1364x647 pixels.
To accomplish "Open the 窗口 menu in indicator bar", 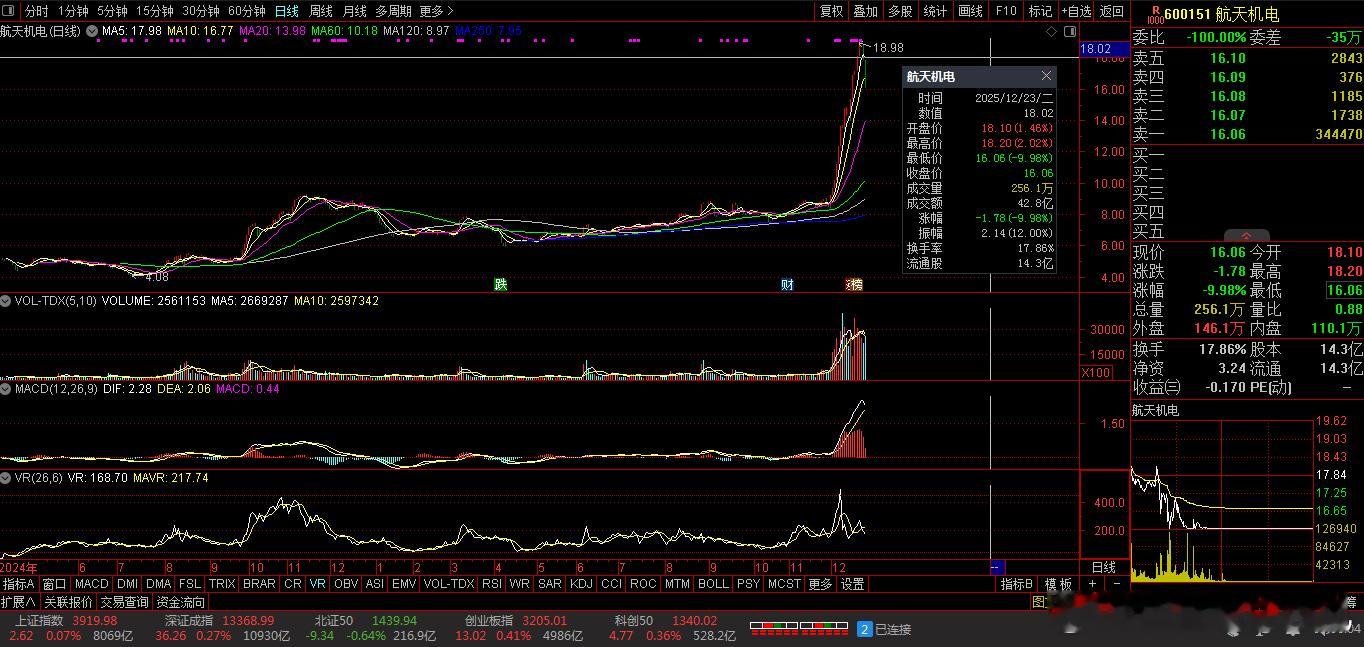I will click(x=54, y=584).
